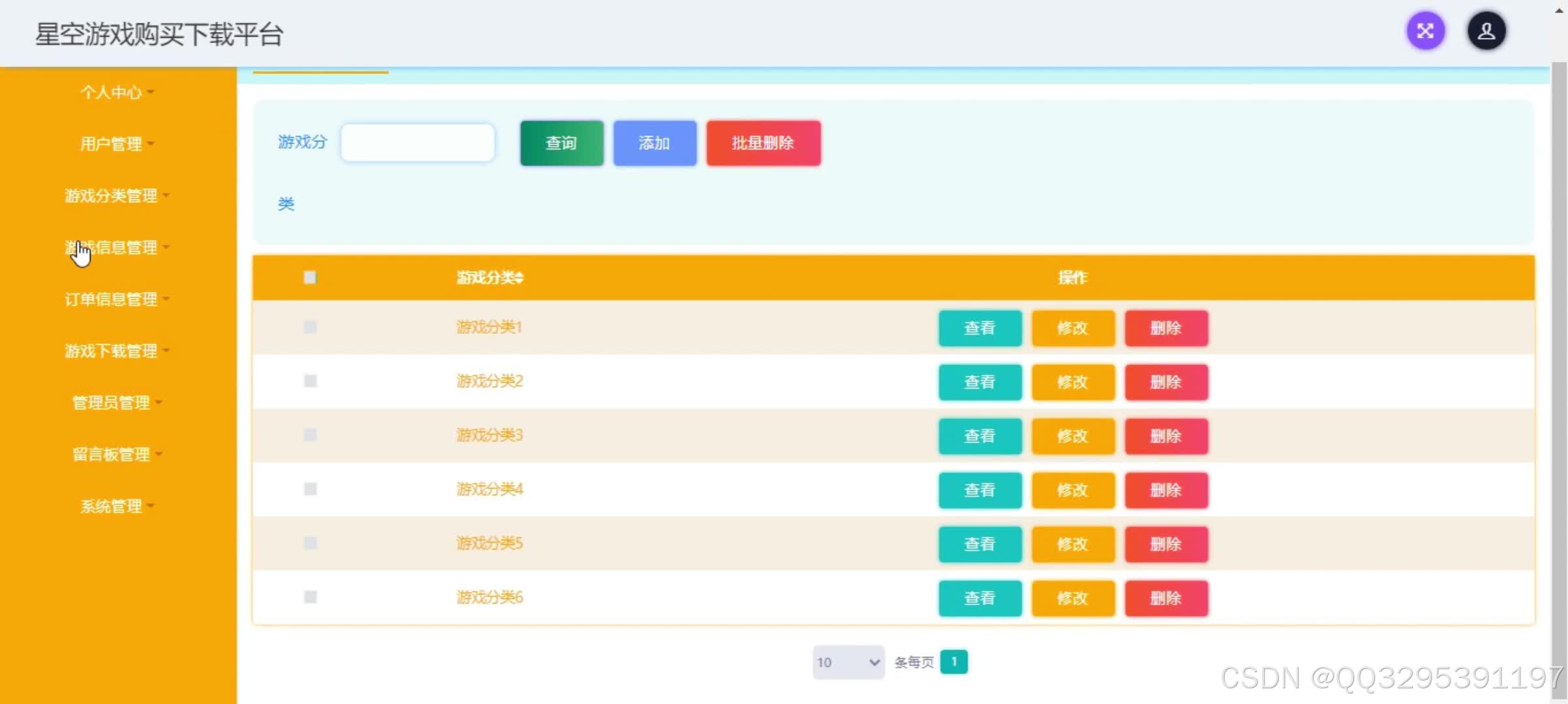Viewport: 1568px width, 704px height.
Task: Click the 操作 column header
Action: click(x=1072, y=278)
